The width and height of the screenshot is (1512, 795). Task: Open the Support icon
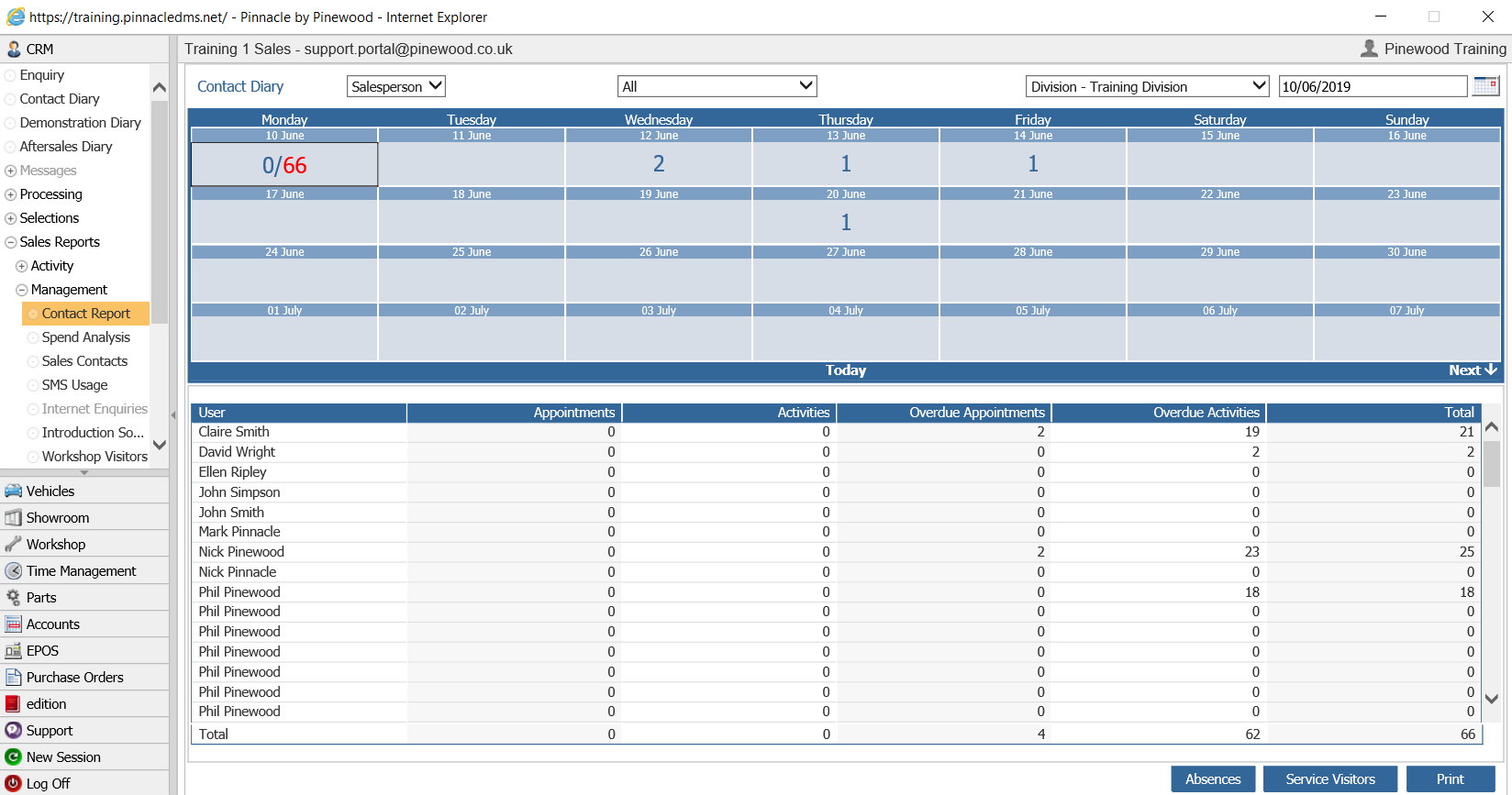point(14,730)
